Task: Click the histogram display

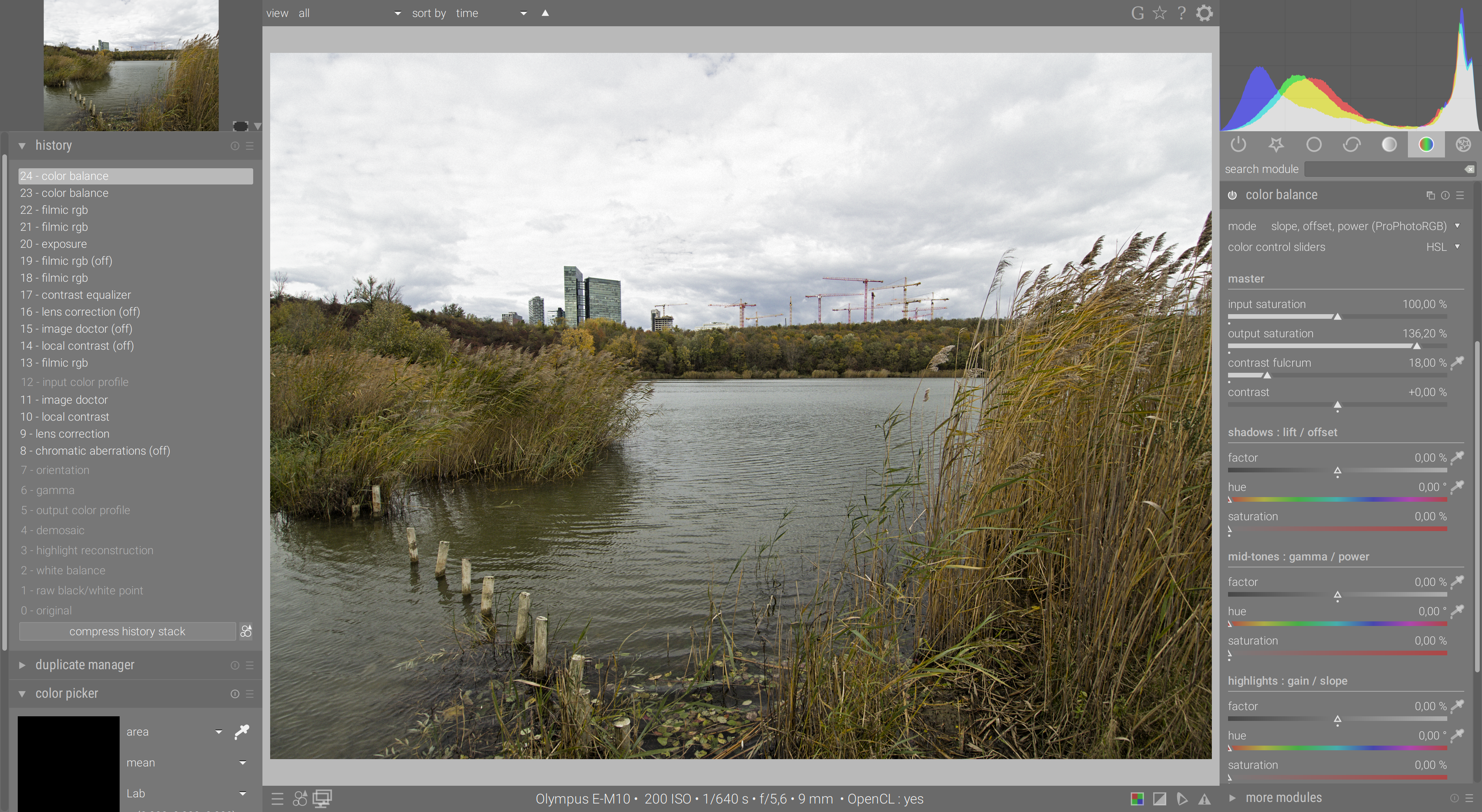Action: click(x=1350, y=66)
